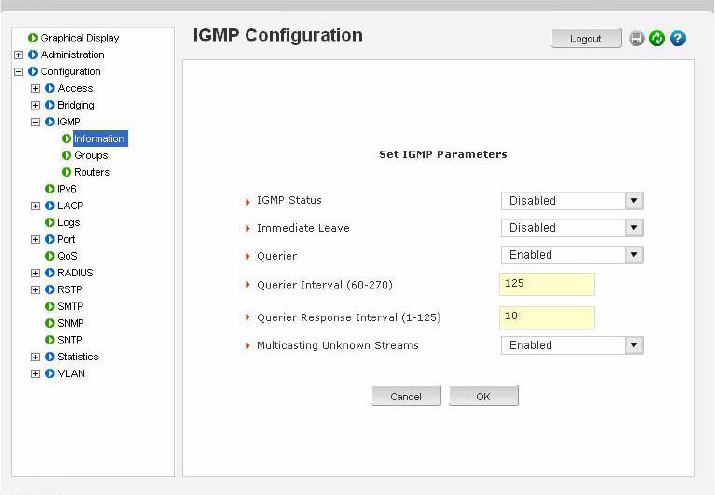Click the RADIUS blue bullet icon

pos(50,273)
